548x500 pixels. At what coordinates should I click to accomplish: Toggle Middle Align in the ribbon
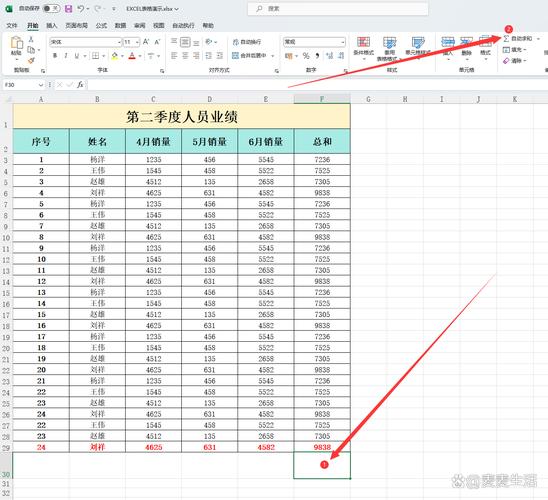click(x=185, y=42)
